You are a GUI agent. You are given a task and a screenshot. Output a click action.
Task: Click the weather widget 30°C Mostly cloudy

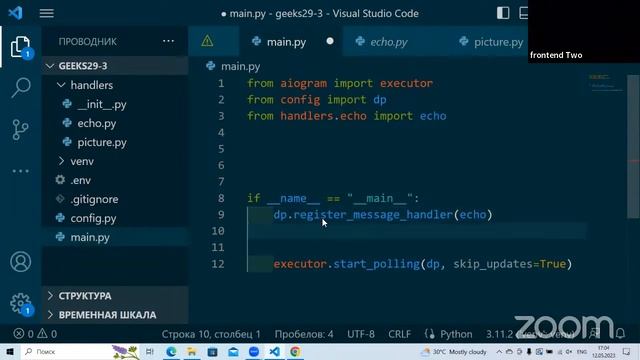pos(454,351)
